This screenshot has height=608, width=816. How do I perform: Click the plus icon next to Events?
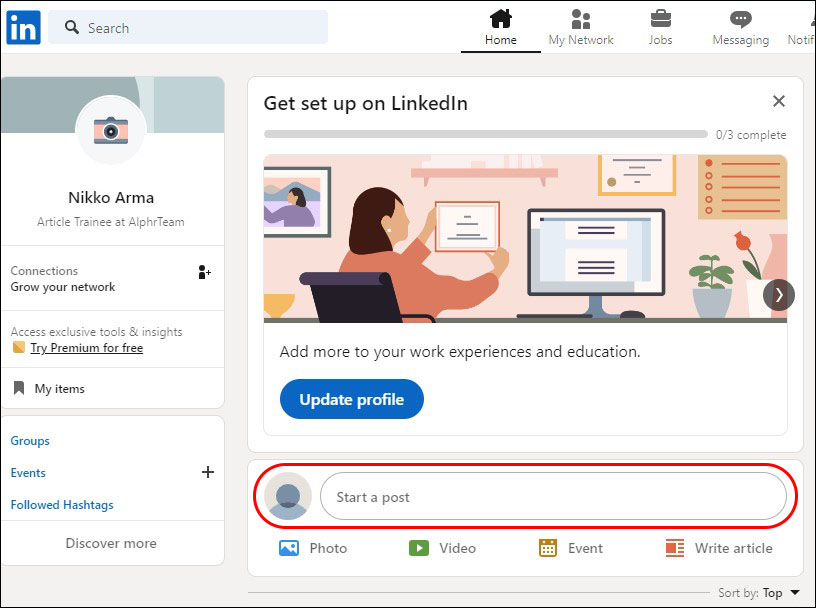[208, 472]
